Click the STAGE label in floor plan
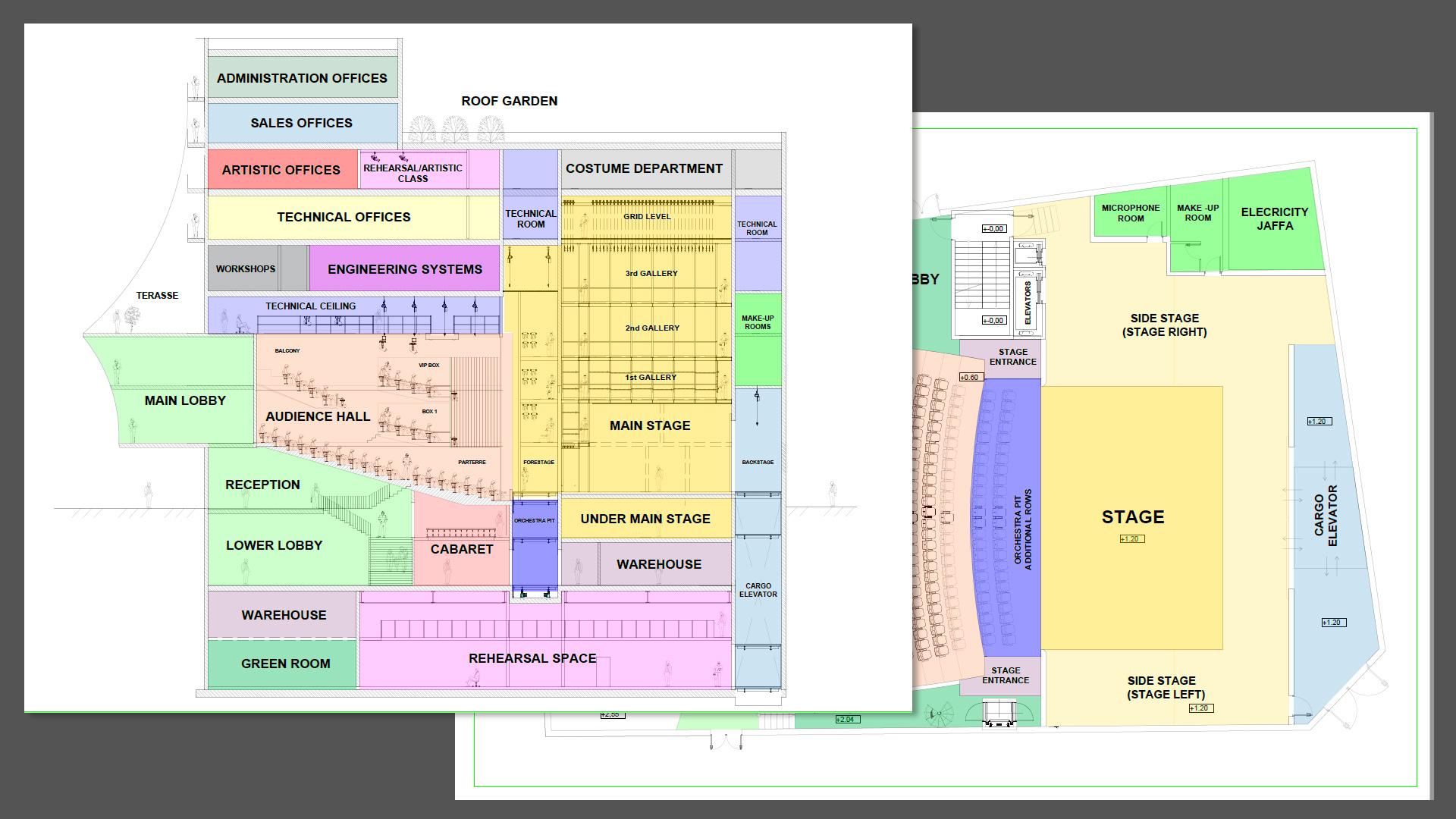 (x=1133, y=517)
